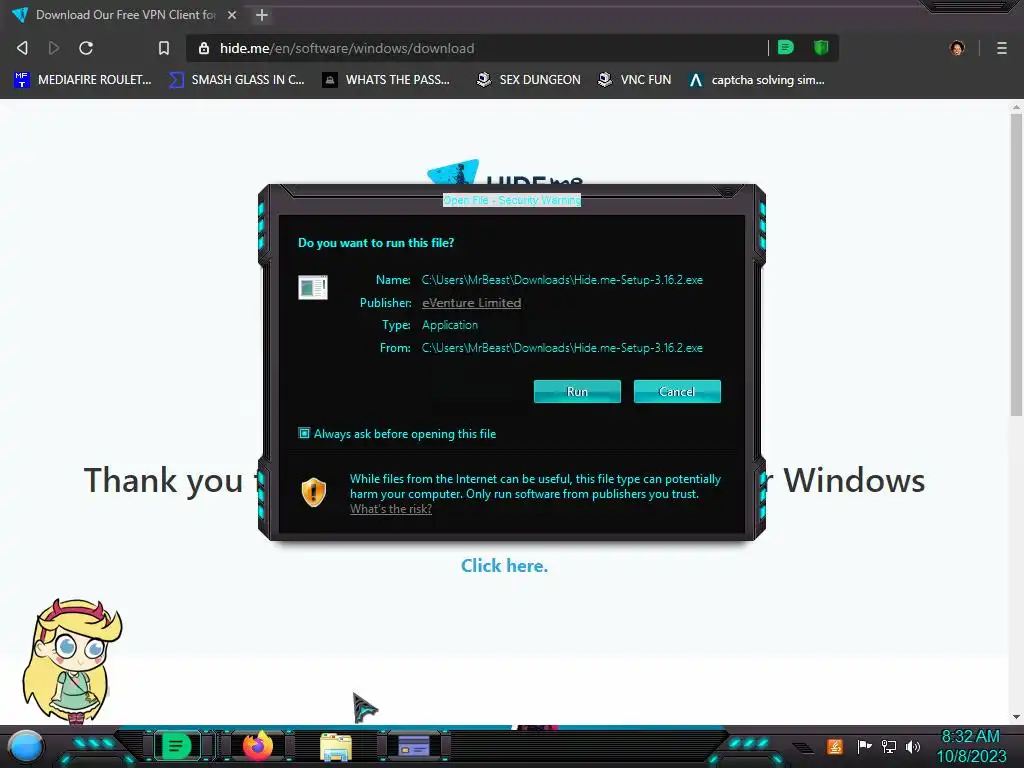Image resolution: width=1024 pixels, height=768 pixels.
Task: Open the volume speaker tray icon
Action: (913, 746)
